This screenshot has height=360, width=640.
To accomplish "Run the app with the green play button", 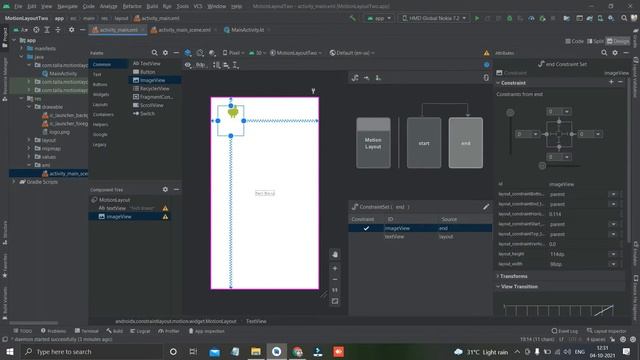I will [x=476, y=18].
